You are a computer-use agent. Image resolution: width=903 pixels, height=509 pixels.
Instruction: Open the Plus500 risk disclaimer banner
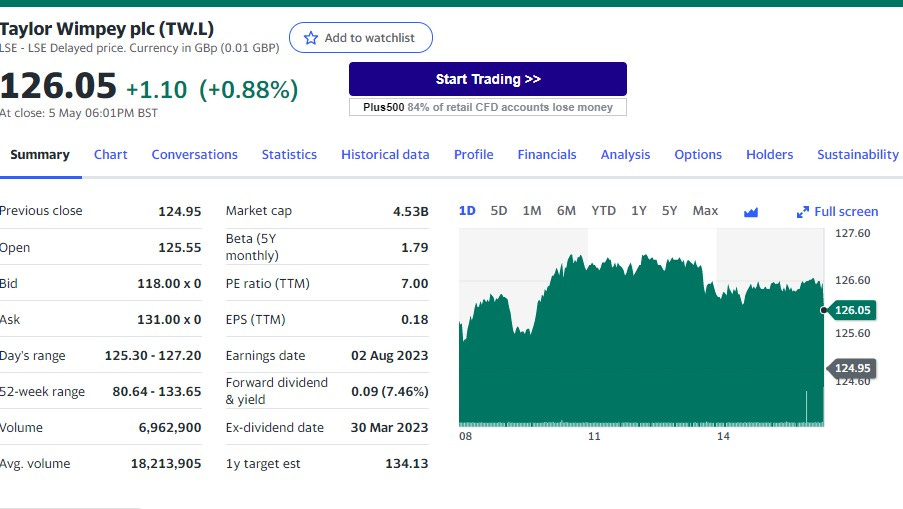tap(488, 107)
